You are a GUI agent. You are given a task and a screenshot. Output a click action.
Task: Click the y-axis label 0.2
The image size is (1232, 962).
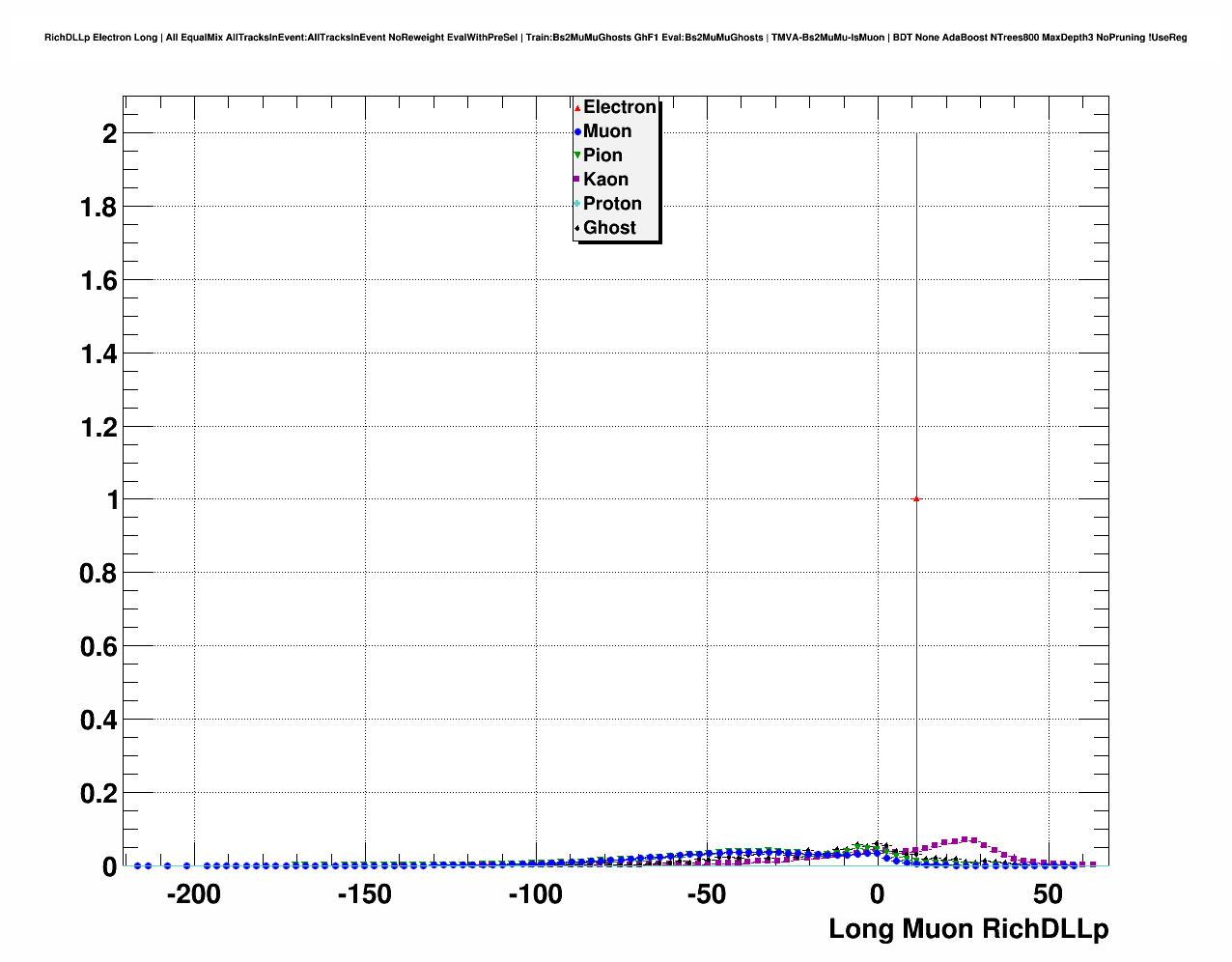point(98,794)
